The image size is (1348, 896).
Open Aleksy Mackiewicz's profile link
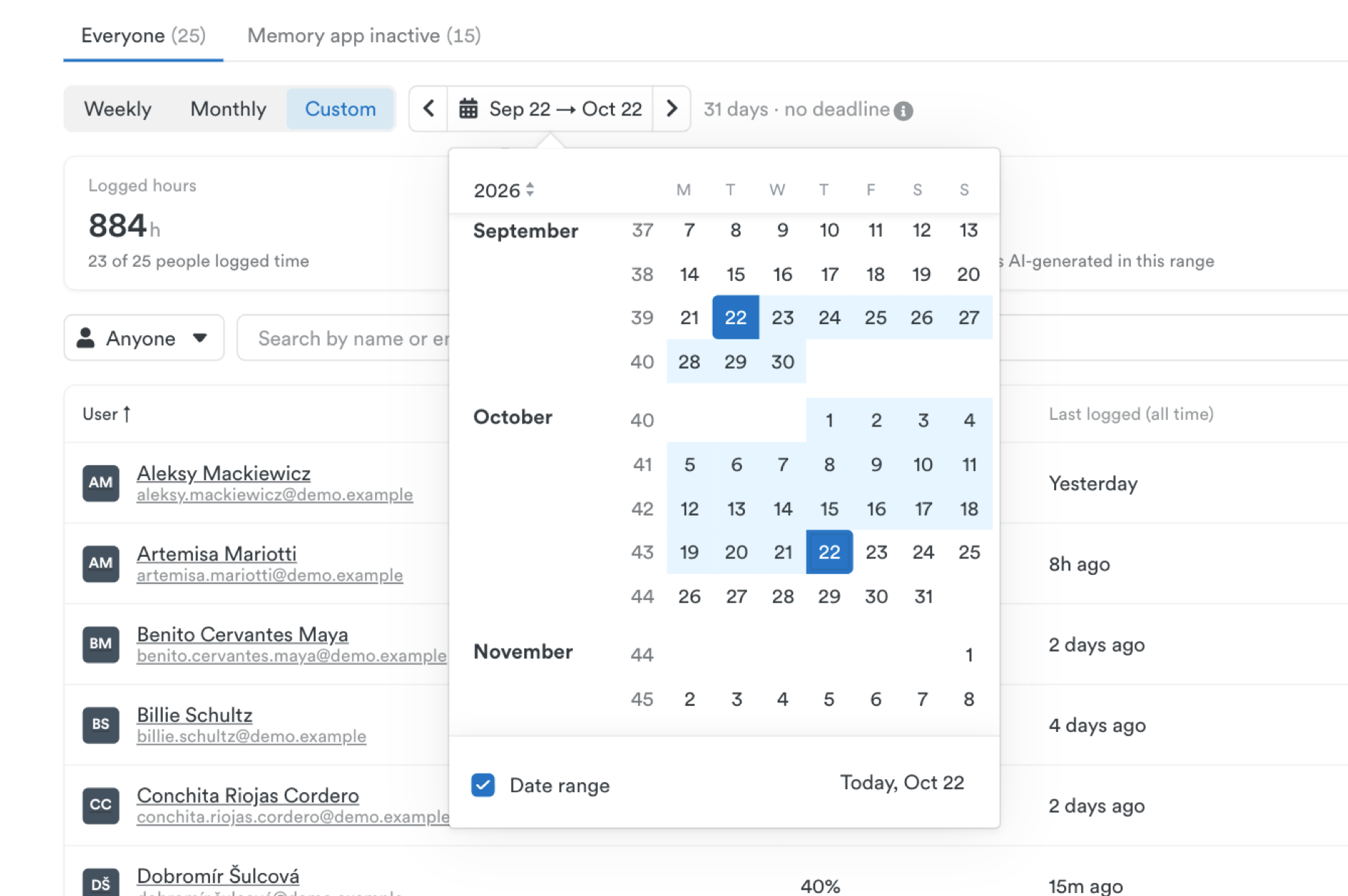click(224, 473)
